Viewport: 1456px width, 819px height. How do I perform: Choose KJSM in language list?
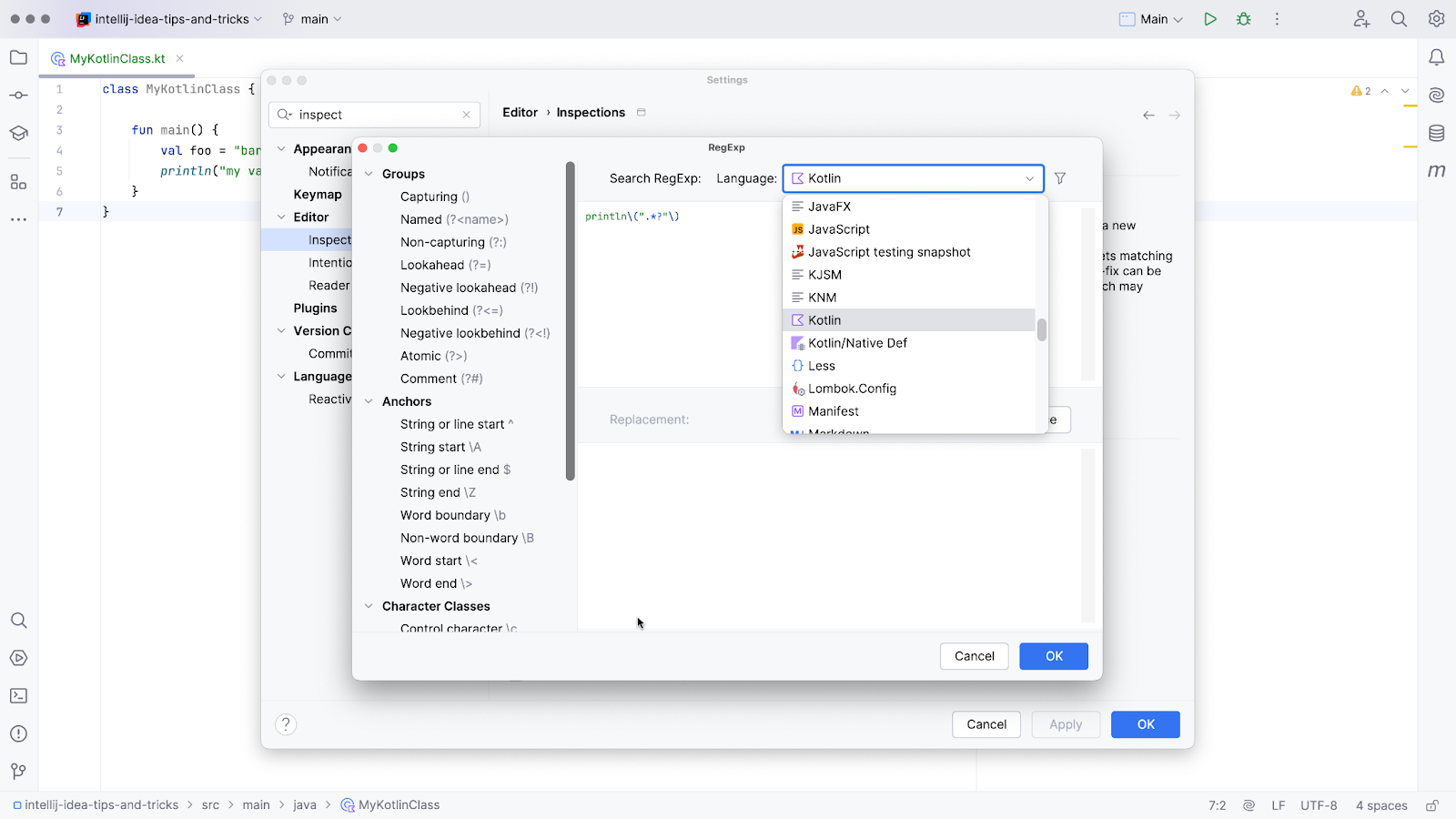coord(909,275)
